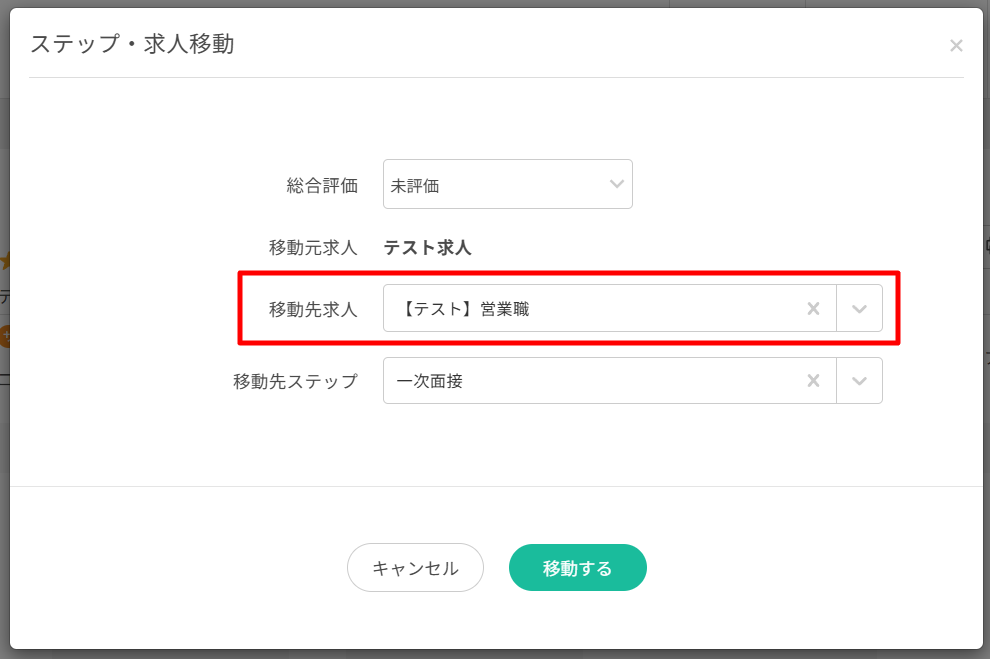This screenshot has width=990, height=659.
Task: Clear the 移動先ステップ selection
Action: pos(814,381)
